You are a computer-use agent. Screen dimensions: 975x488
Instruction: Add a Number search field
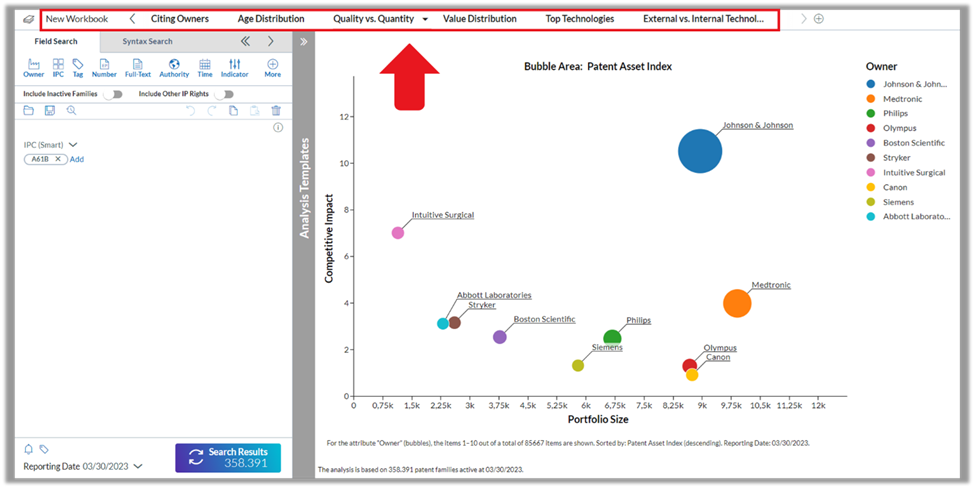[x=104, y=68]
